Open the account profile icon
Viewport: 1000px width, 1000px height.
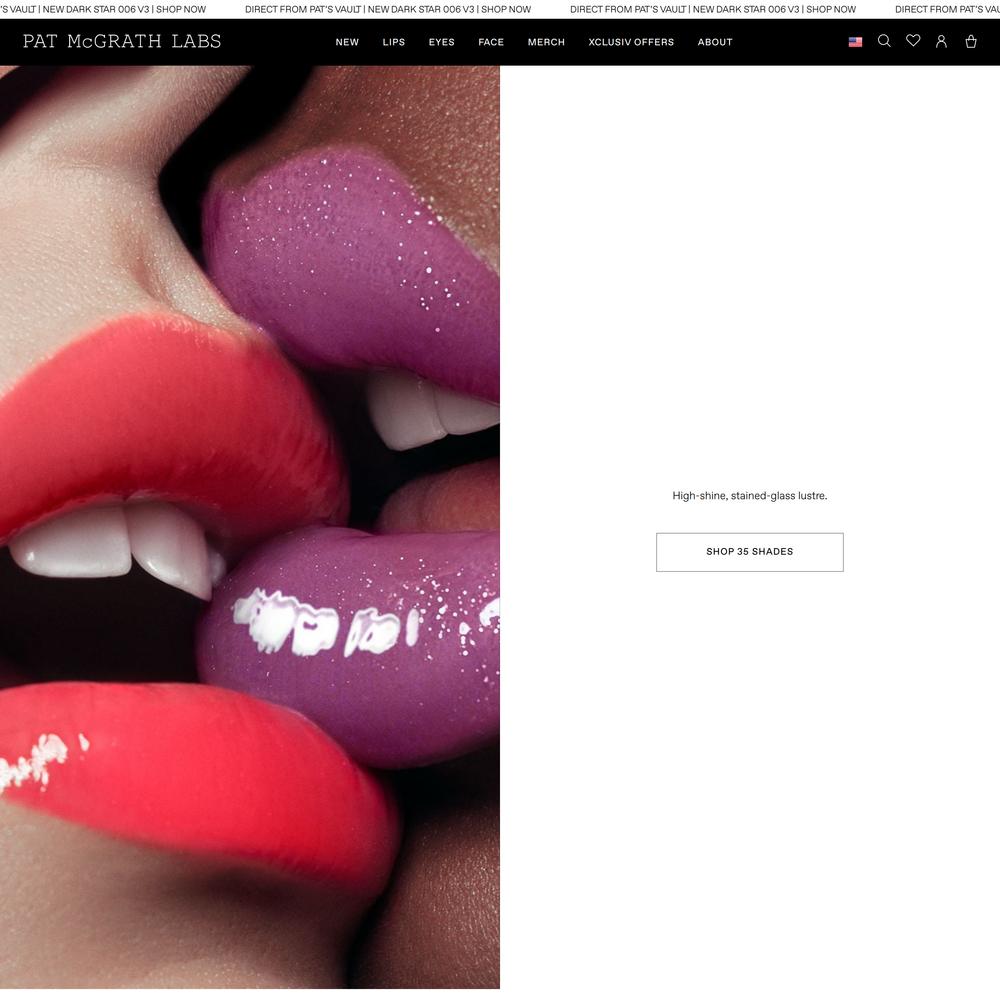(x=941, y=42)
